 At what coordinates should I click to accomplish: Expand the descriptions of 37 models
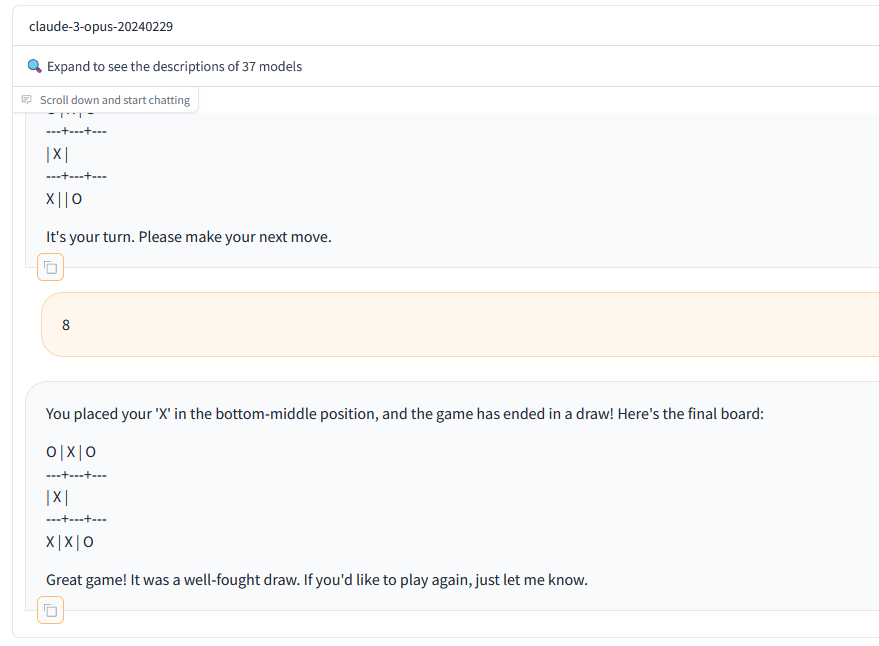(x=174, y=66)
